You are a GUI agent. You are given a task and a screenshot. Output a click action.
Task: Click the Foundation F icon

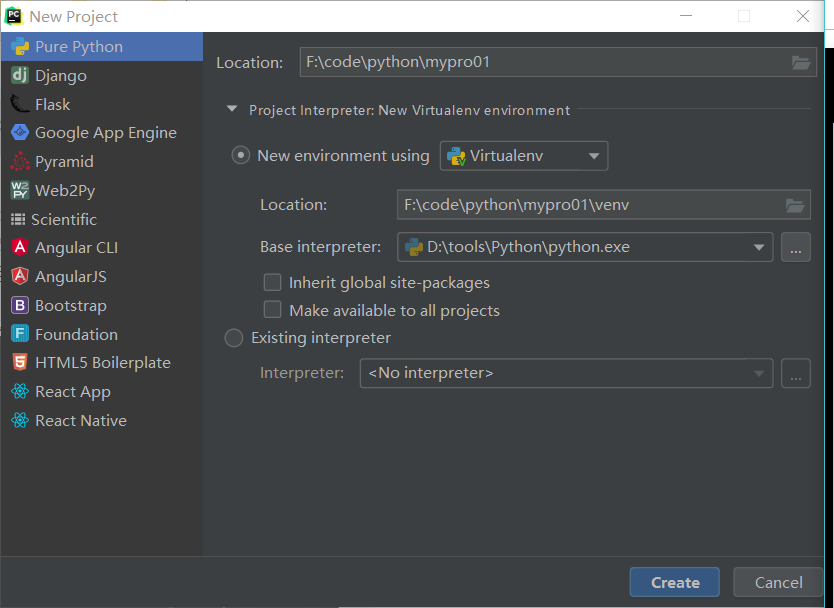(x=20, y=334)
